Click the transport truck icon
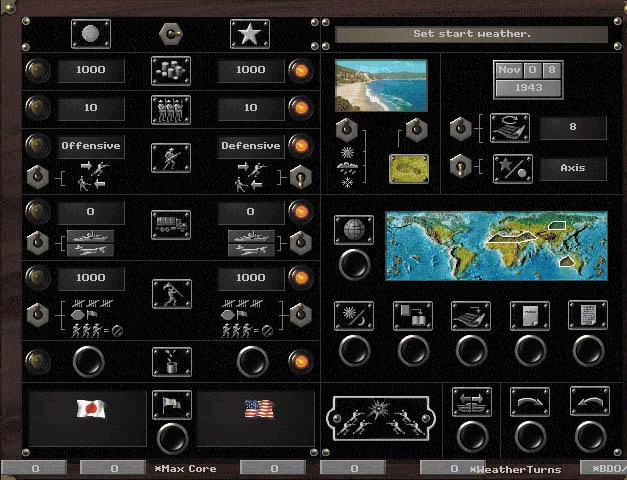This screenshot has width=627, height=480. click(171, 220)
